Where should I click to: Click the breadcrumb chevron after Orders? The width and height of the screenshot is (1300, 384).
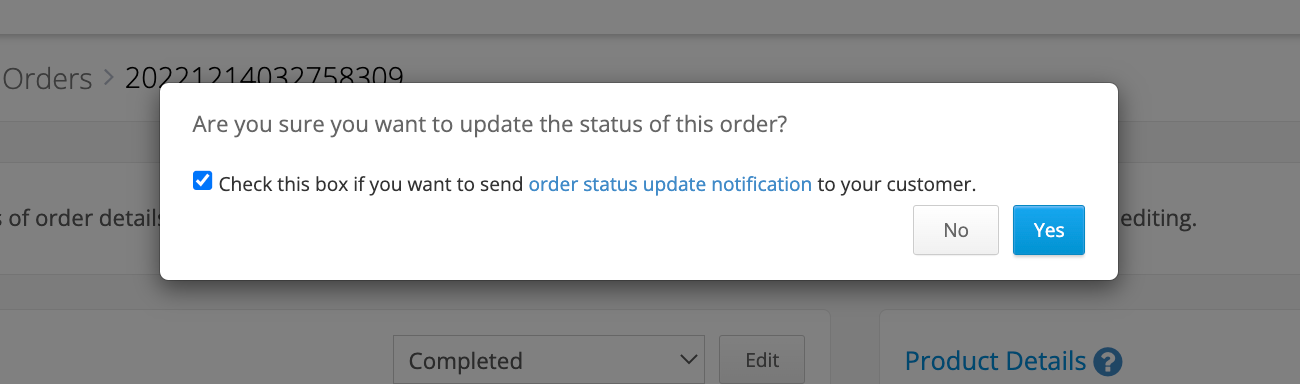point(109,78)
